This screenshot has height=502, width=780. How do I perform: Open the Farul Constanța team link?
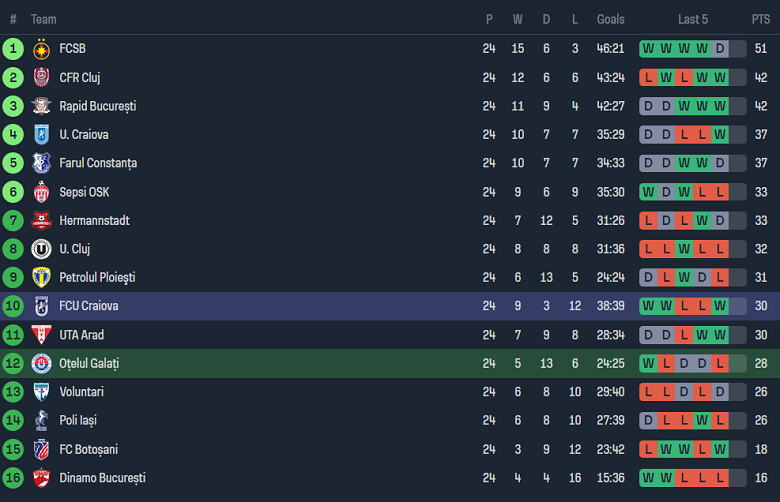[98, 163]
